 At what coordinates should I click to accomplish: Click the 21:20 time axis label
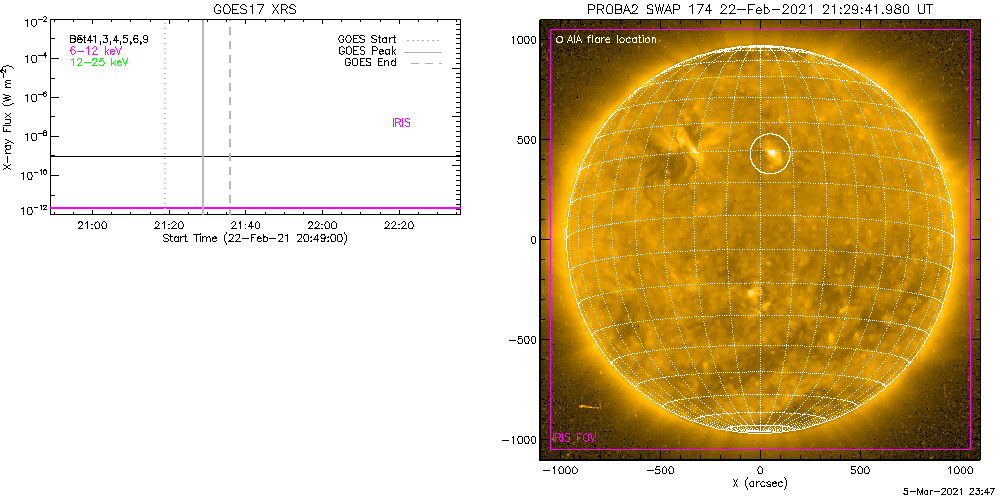tap(169, 225)
